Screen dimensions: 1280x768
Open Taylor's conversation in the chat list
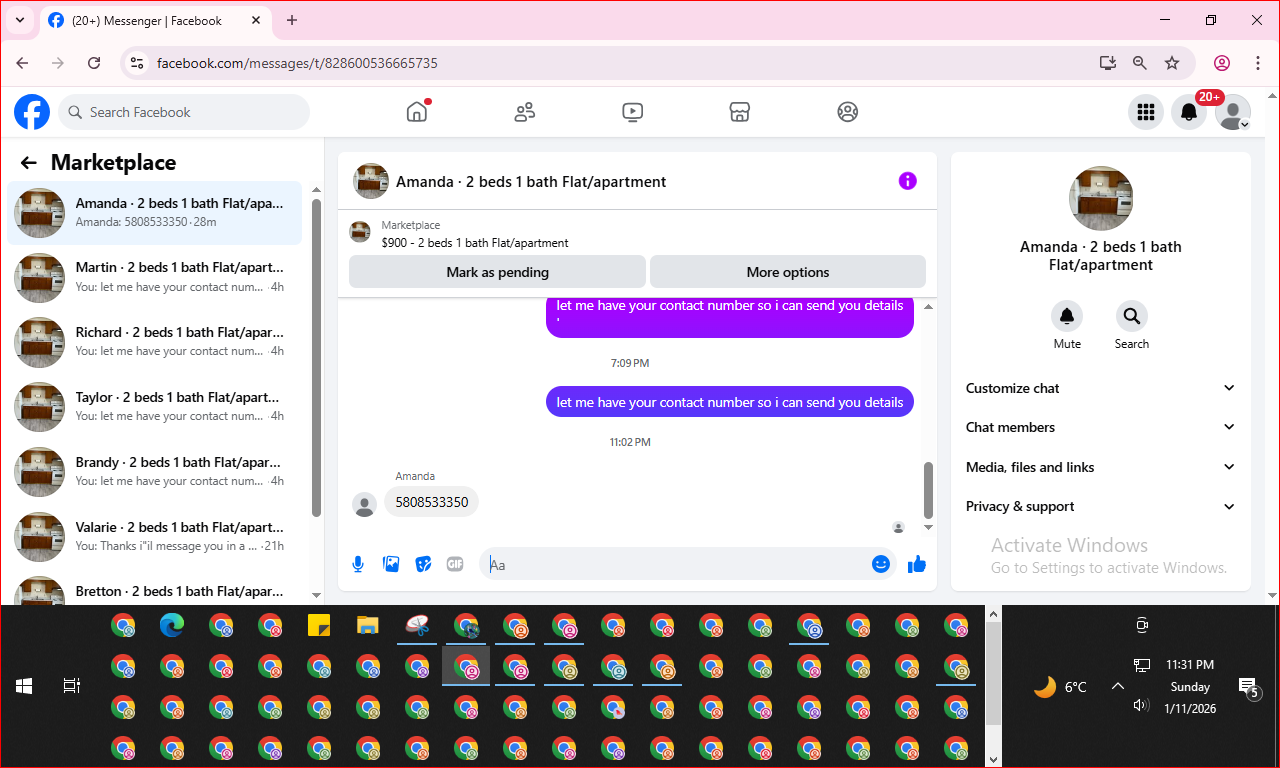[155, 407]
